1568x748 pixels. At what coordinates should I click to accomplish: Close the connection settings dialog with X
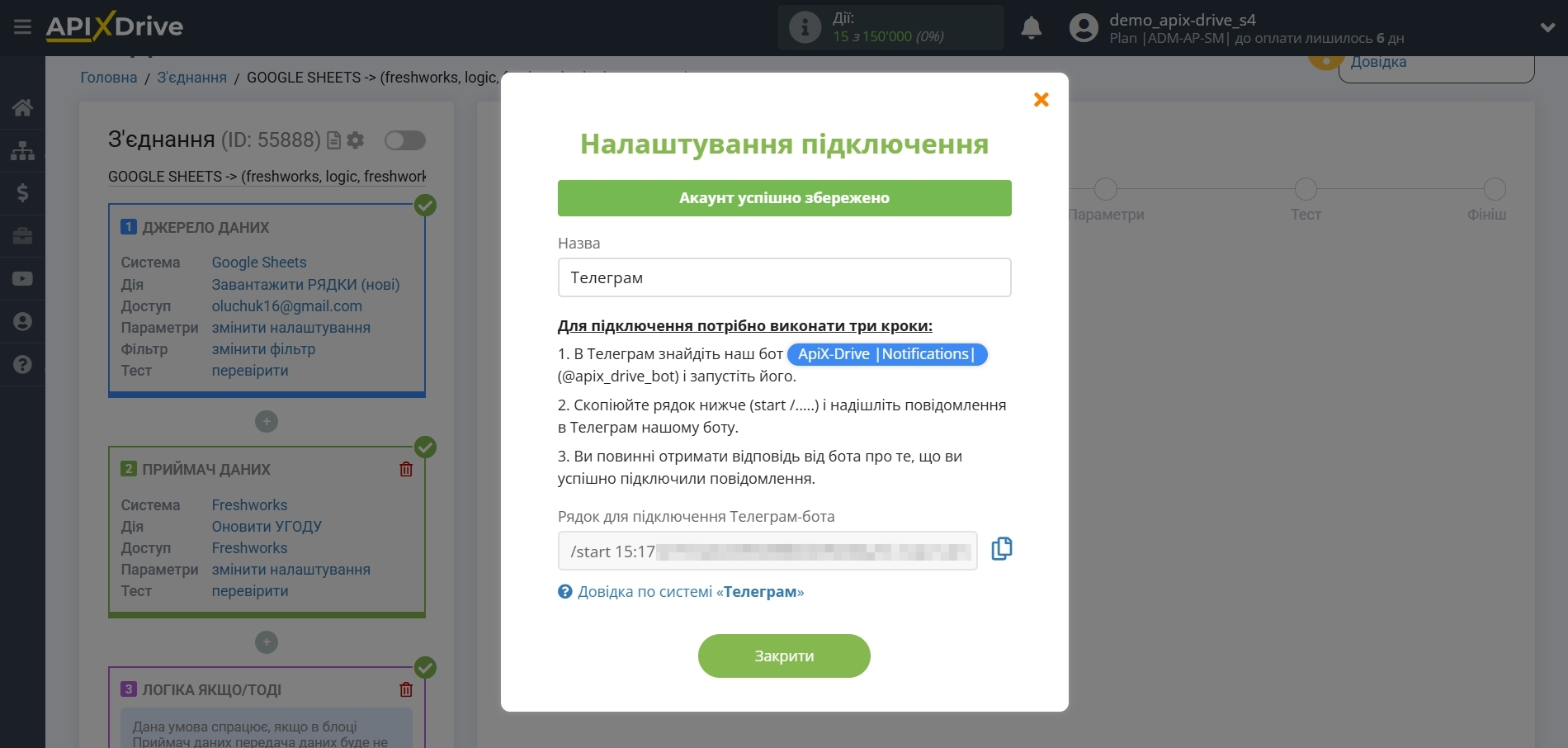[x=1041, y=100]
